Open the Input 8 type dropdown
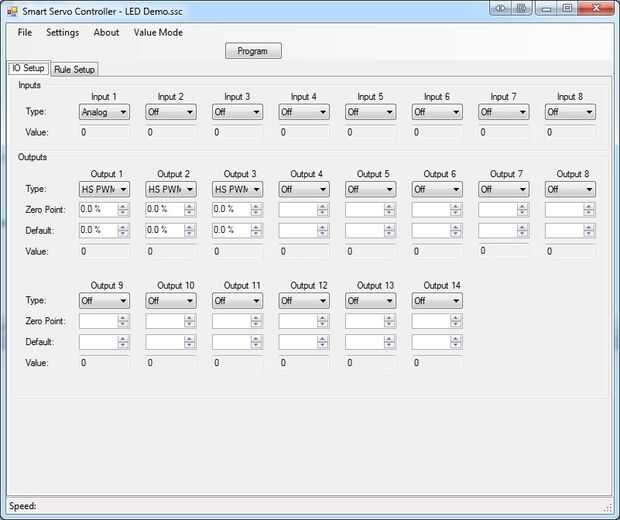This screenshot has height=520, width=620. pos(570,112)
